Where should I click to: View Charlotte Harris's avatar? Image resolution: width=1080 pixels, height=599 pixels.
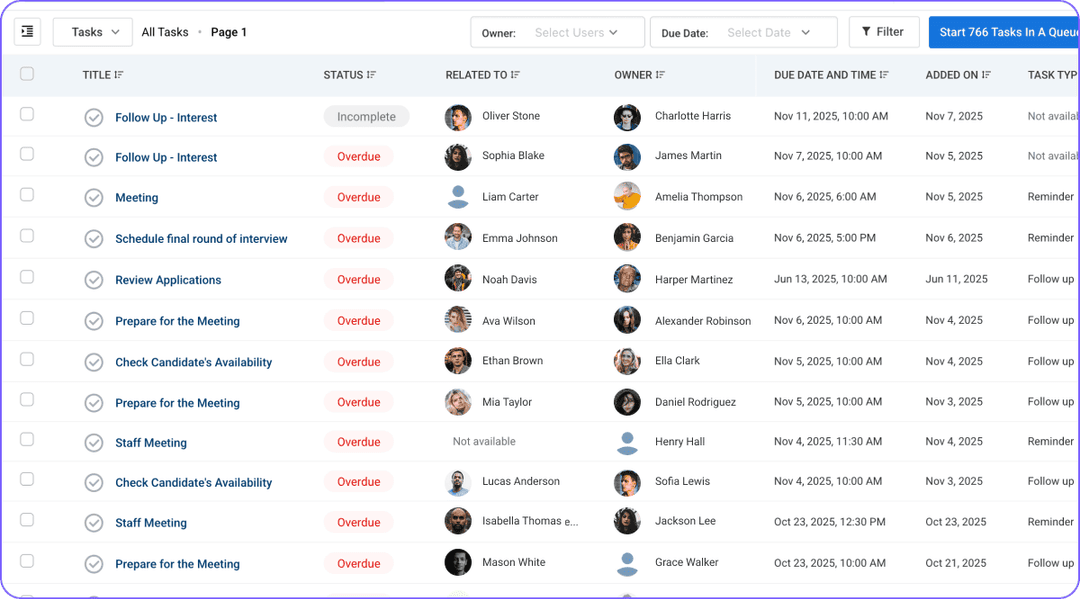(627, 116)
